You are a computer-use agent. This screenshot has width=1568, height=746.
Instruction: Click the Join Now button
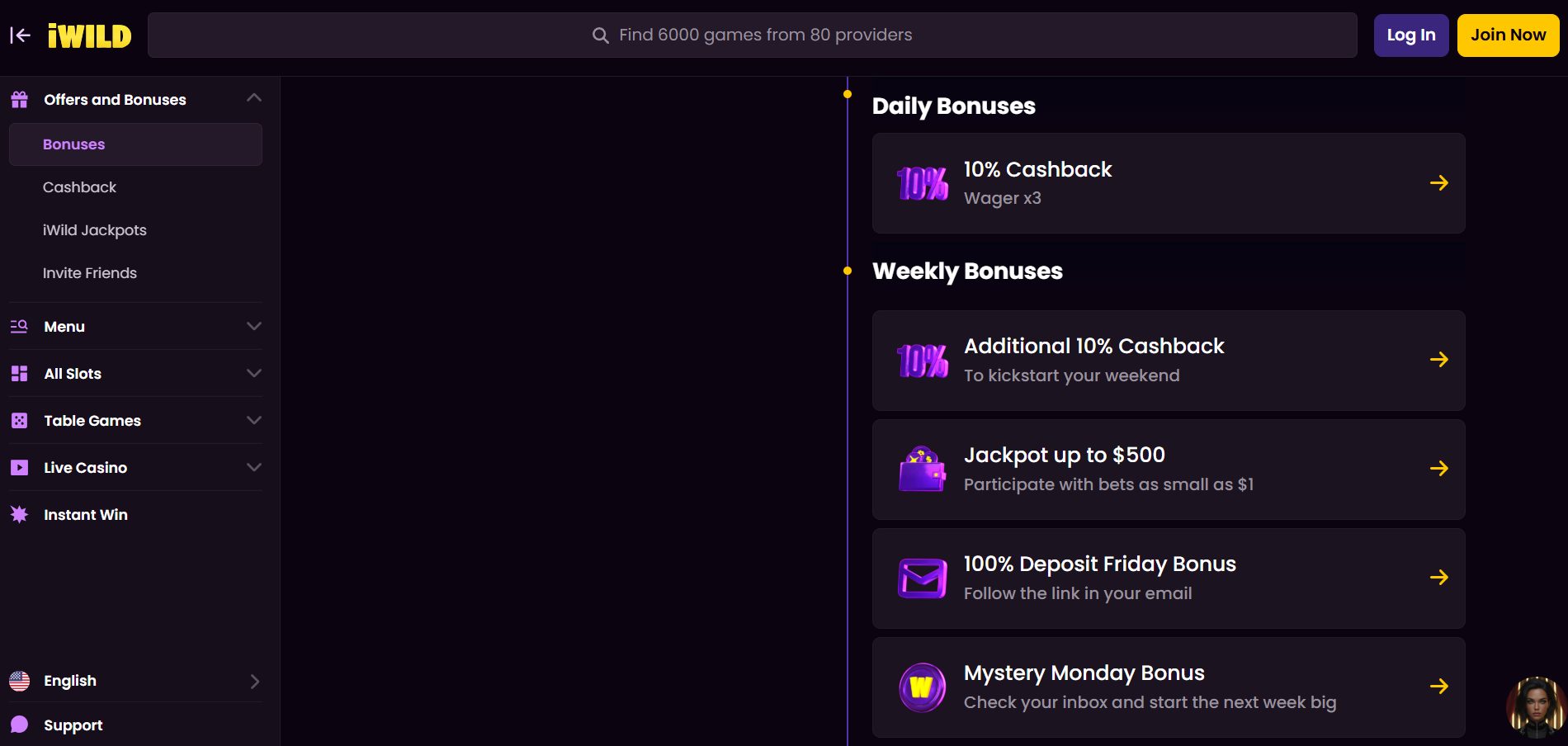(x=1508, y=35)
